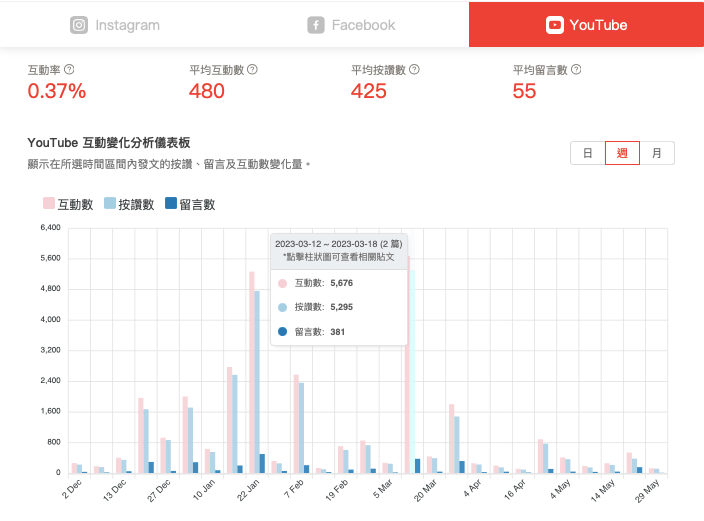
Task: Select 週 (week) granularity button
Action: pos(622,153)
